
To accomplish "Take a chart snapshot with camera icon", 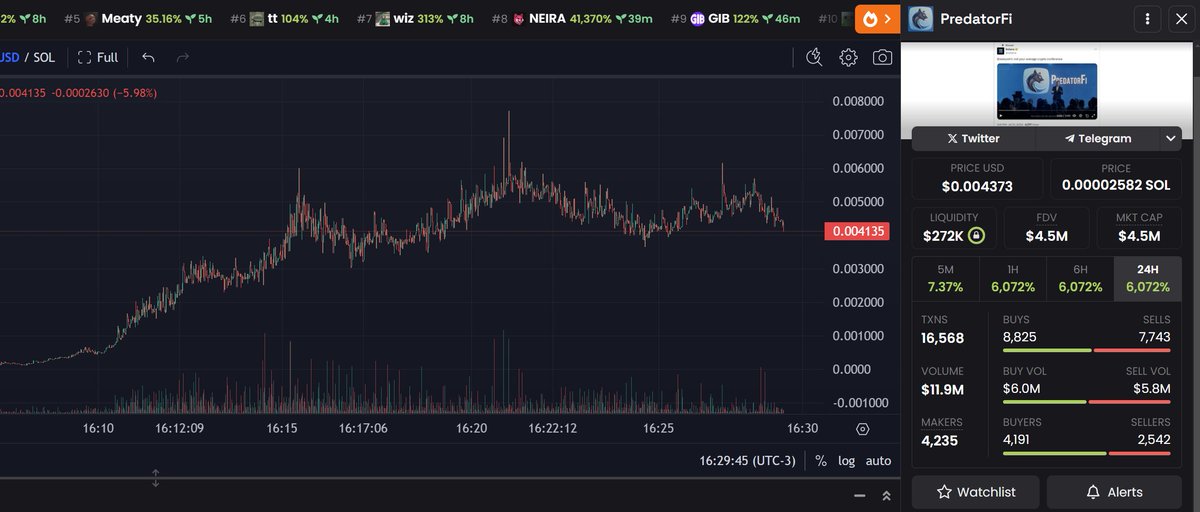I will pyautogui.click(x=882, y=57).
